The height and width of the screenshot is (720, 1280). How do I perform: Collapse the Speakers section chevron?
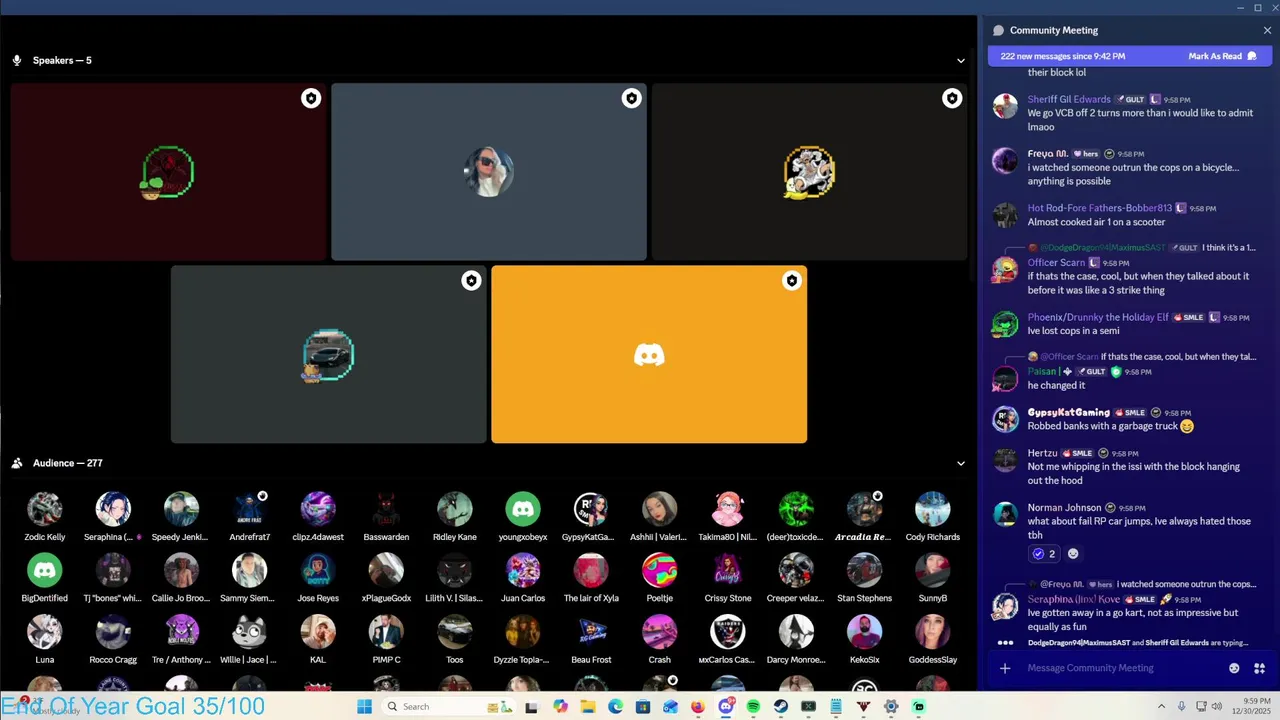(x=961, y=60)
